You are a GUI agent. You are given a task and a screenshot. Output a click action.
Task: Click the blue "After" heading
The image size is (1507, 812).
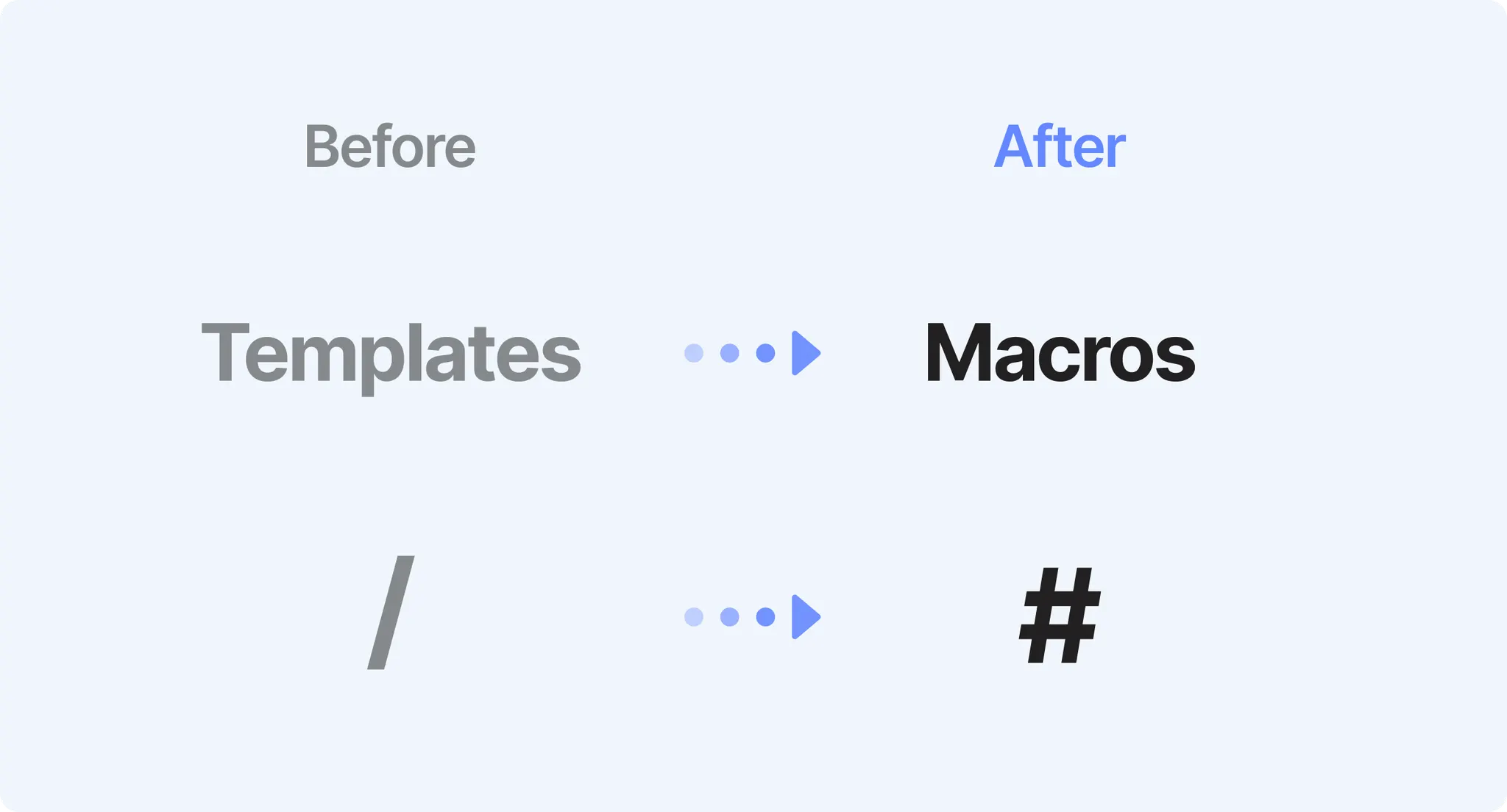1060,146
